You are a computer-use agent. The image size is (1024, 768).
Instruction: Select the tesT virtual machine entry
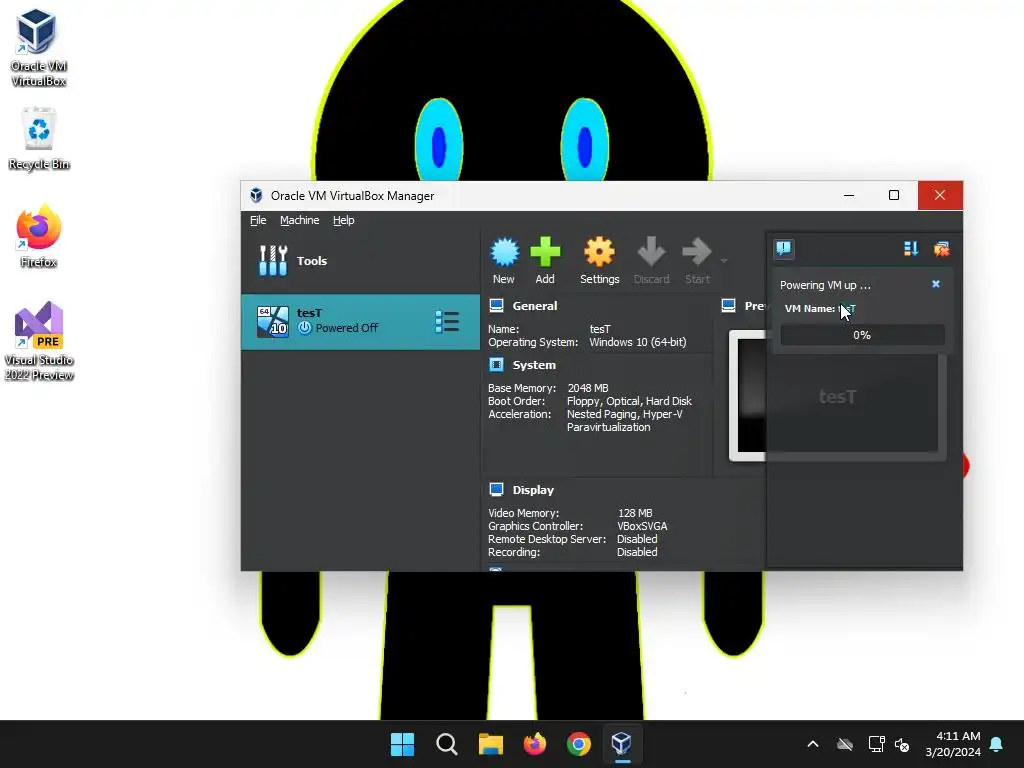tap(360, 321)
